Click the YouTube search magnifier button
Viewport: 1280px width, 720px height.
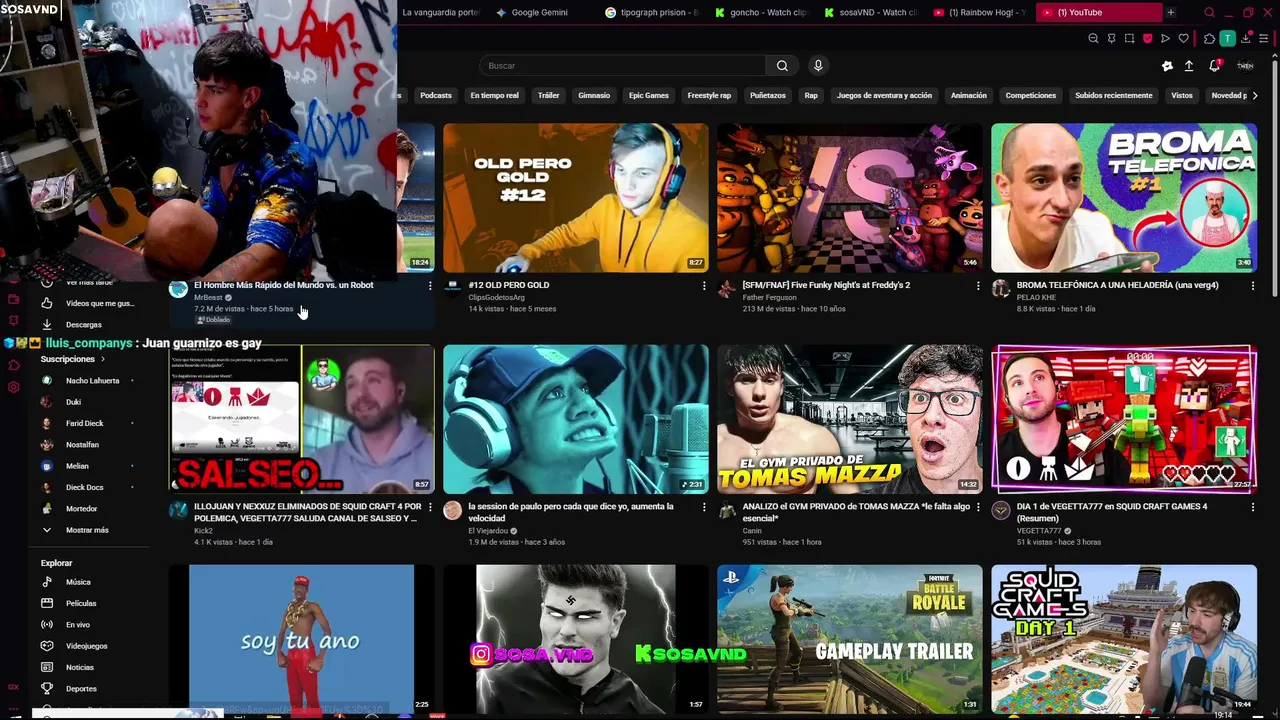click(x=782, y=66)
